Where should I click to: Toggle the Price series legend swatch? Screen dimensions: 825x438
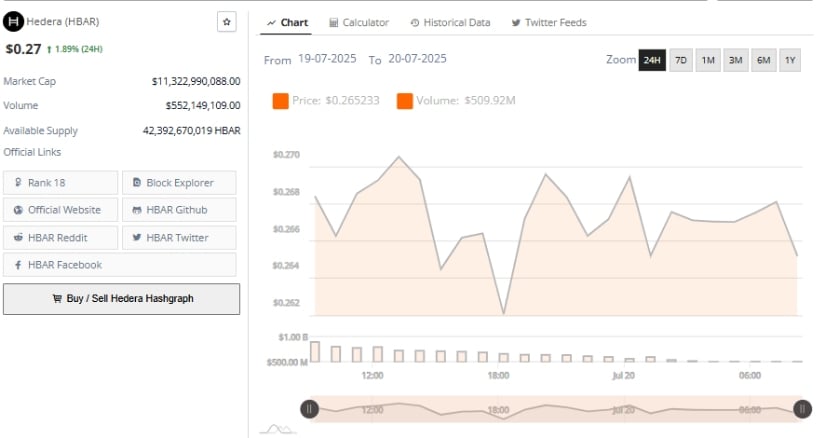(x=280, y=101)
